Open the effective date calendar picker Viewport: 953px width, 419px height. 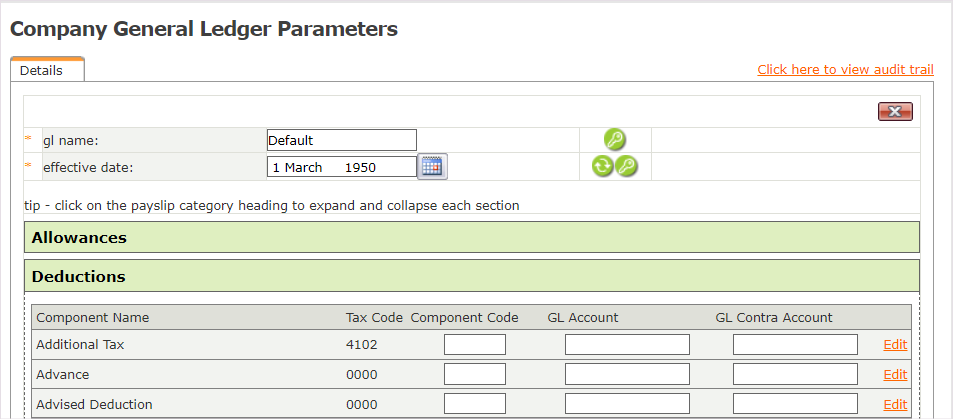pos(432,167)
